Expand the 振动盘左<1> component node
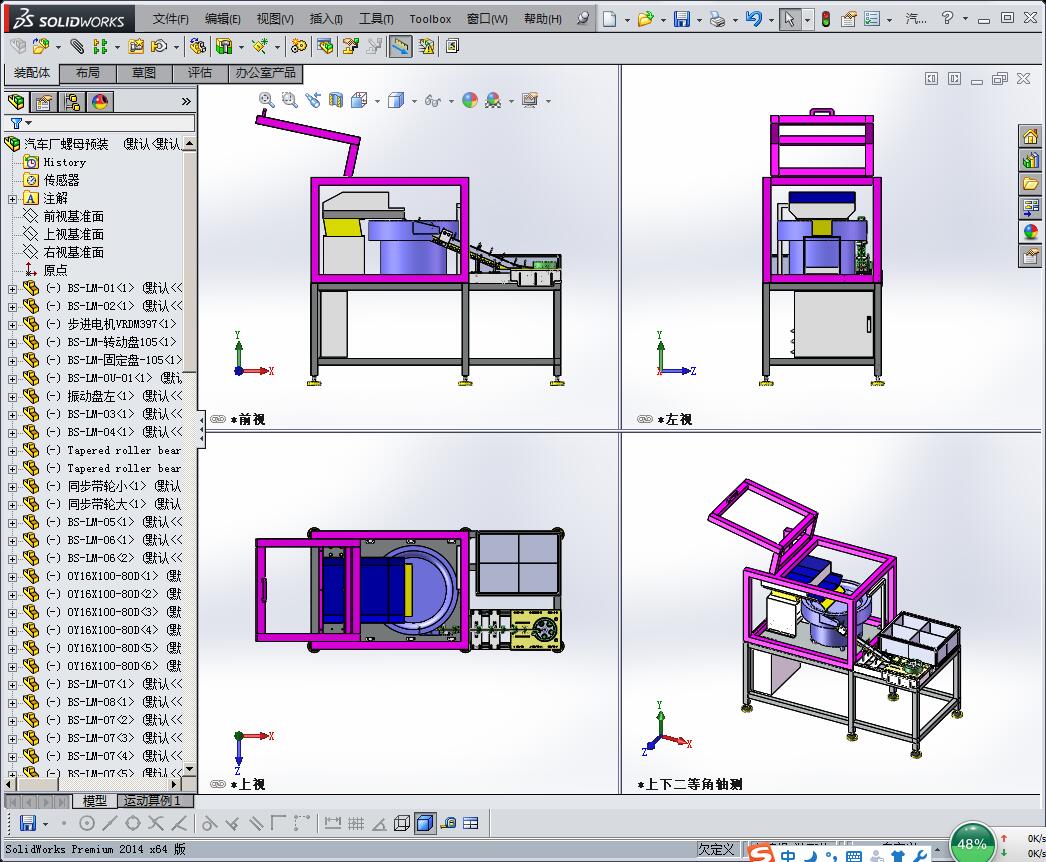The width and height of the screenshot is (1046, 862). [12, 397]
